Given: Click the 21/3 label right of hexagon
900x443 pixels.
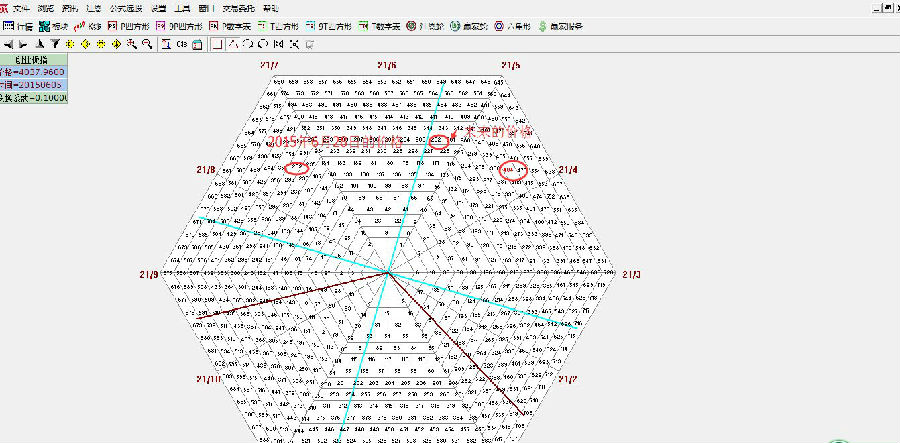Looking at the screenshot, I should 631,274.
